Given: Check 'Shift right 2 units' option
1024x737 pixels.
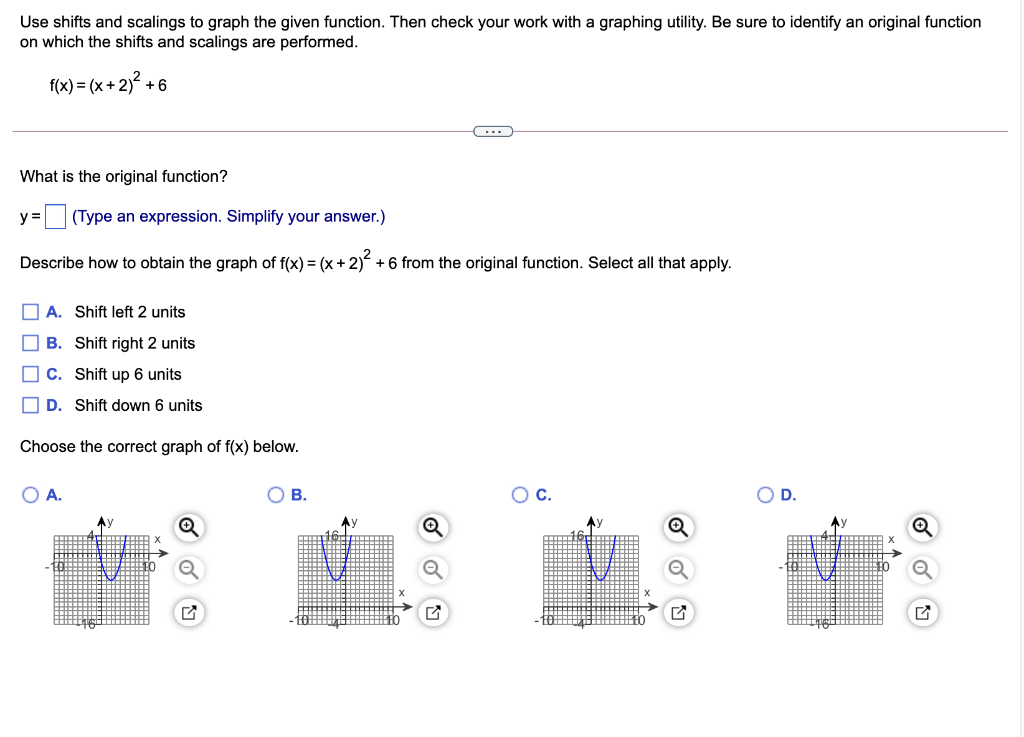Looking at the screenshot, I should point(30,343).
